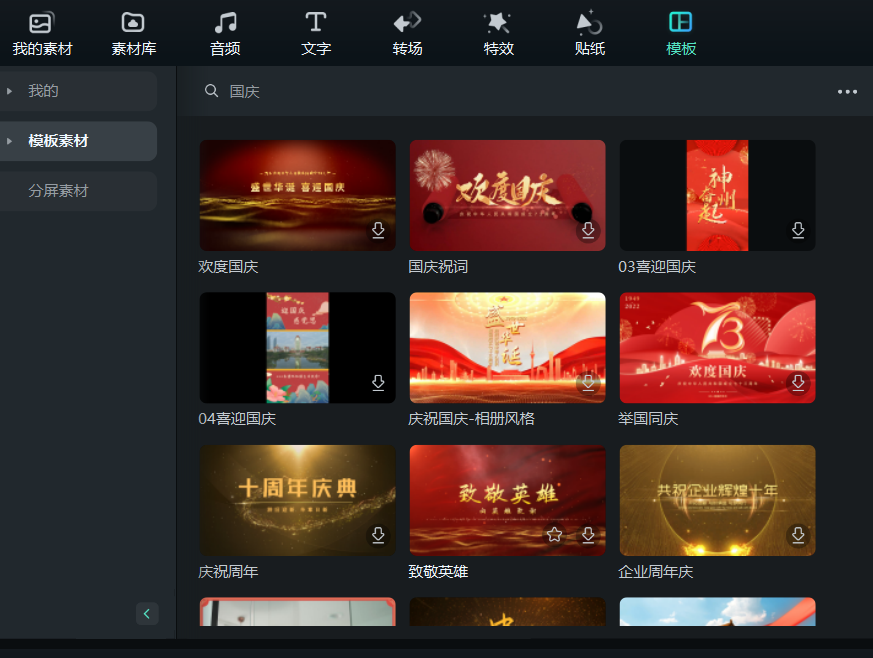Download the 欢度国庆 template
This screenshot has height=658, width=873.
pos(378,230)
